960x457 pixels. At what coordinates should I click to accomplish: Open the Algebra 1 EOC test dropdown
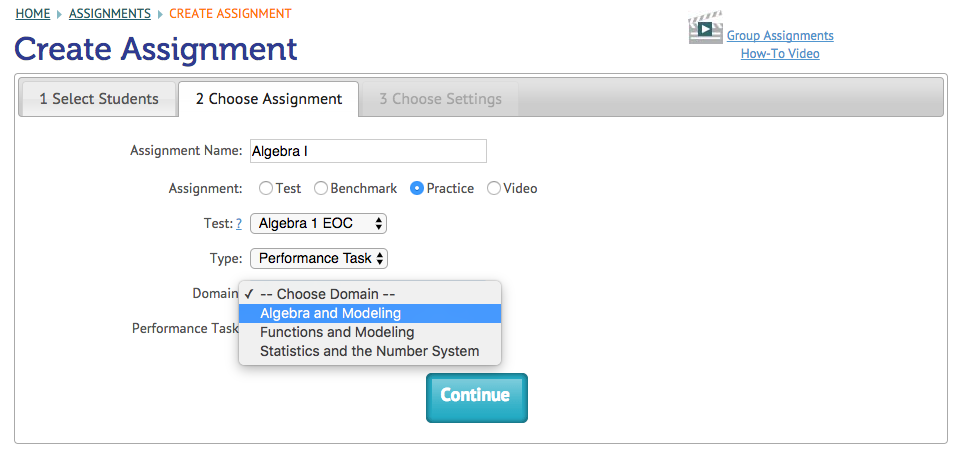tap(318, 223)
